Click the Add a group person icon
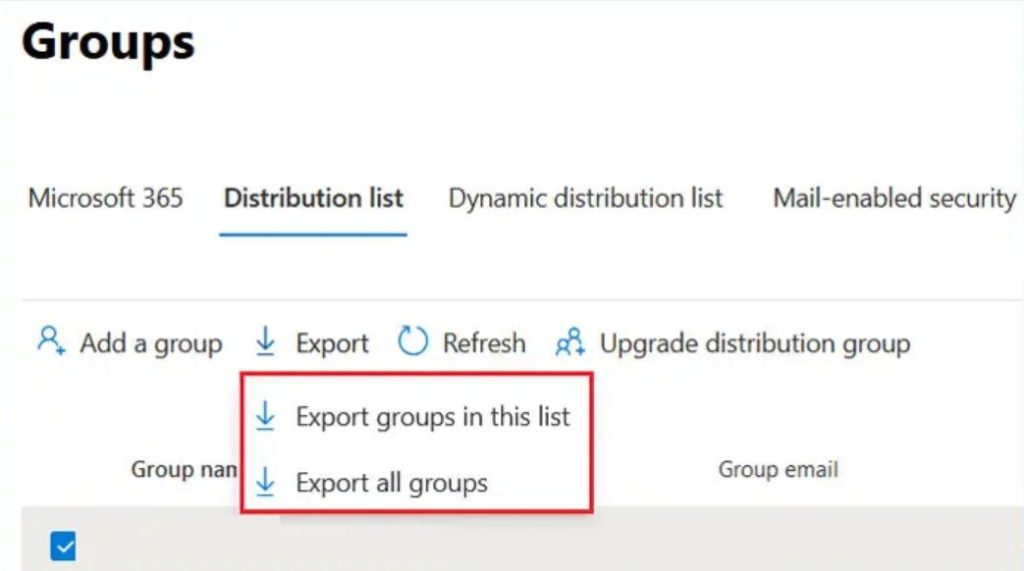Image resolution: width=1024 pixels, height=571 pixels. [51, 341]
